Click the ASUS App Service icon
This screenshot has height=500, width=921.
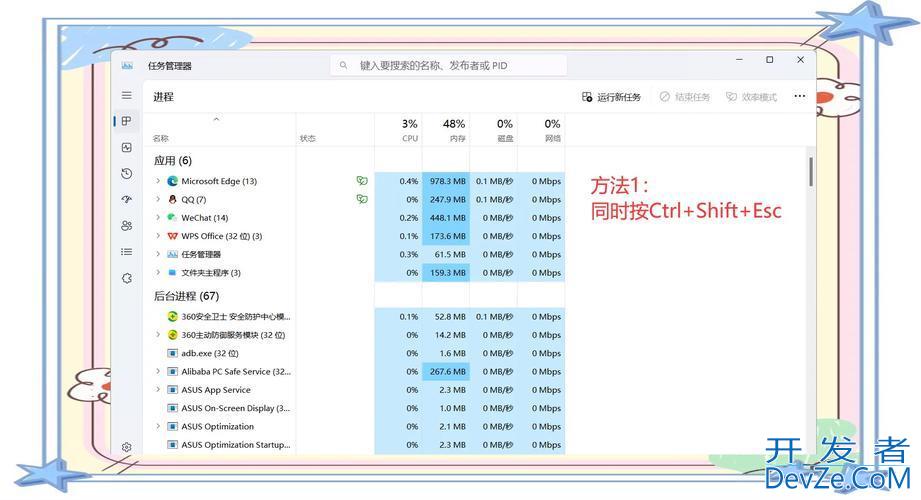click(x=172, y=390)
